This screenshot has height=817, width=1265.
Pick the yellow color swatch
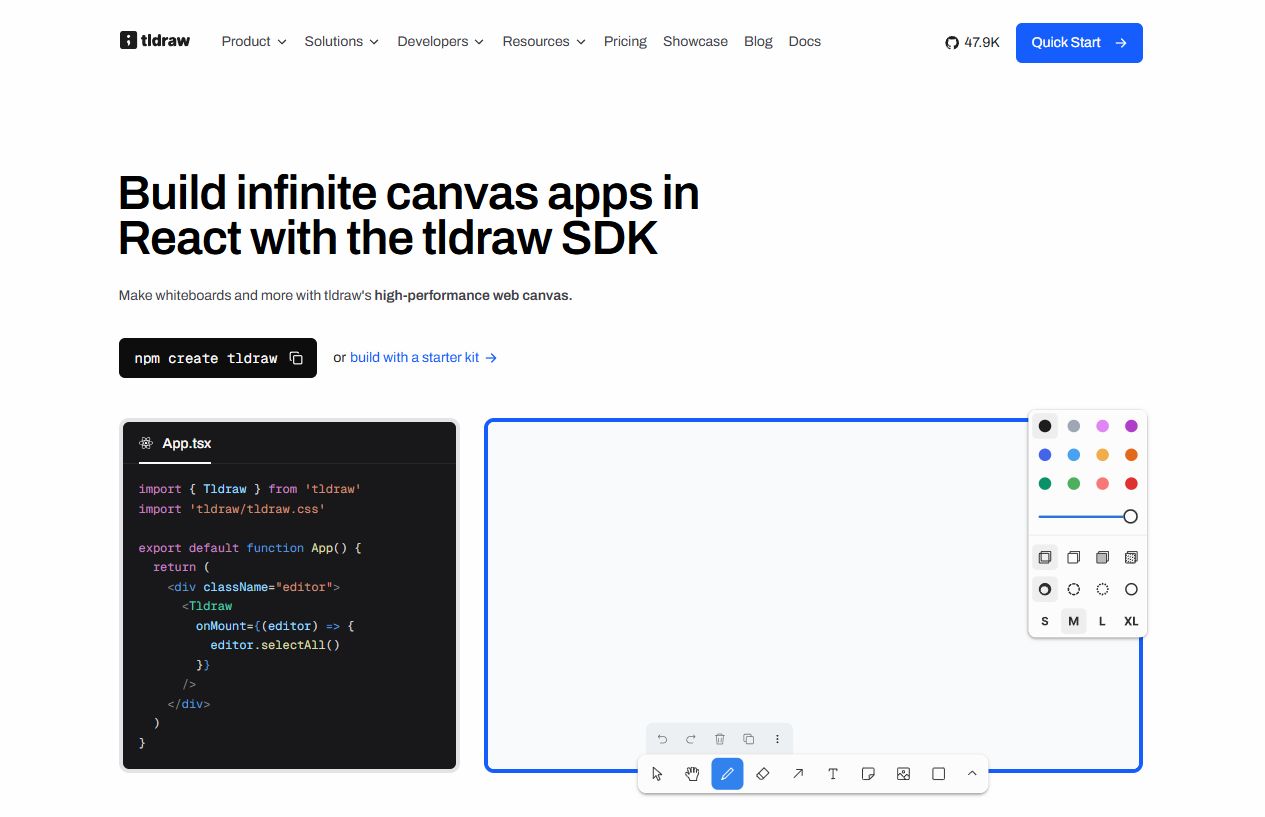pyautogui.click(x=1102, y=455)
